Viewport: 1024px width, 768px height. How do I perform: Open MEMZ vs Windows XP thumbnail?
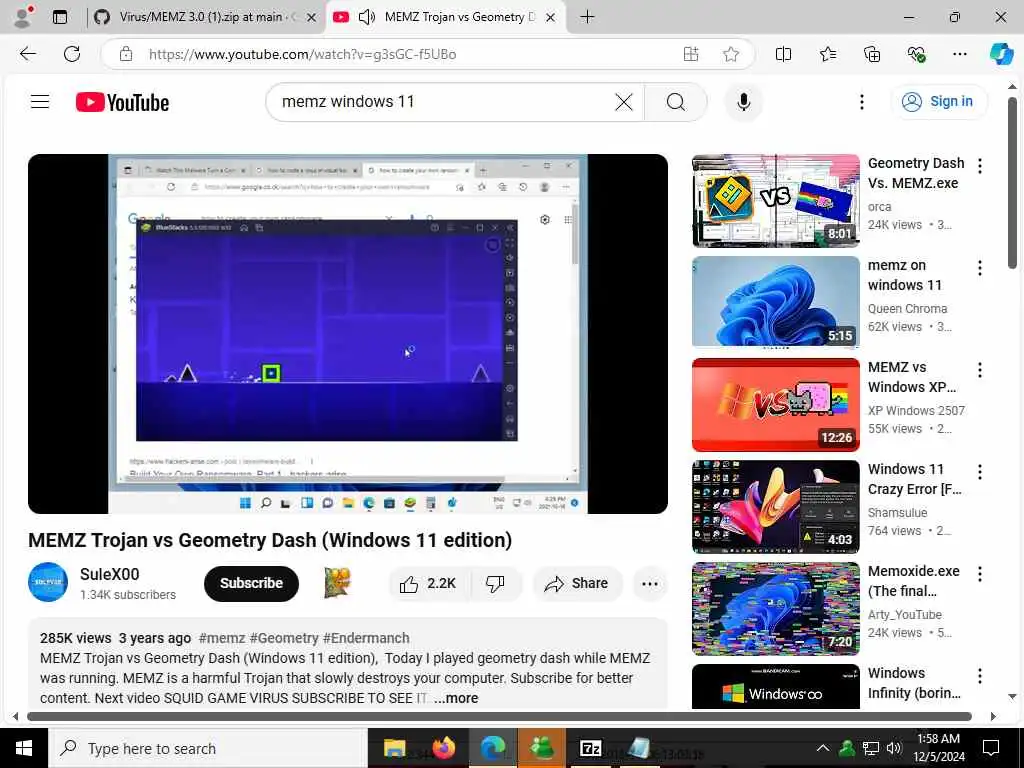coord(776,405)
